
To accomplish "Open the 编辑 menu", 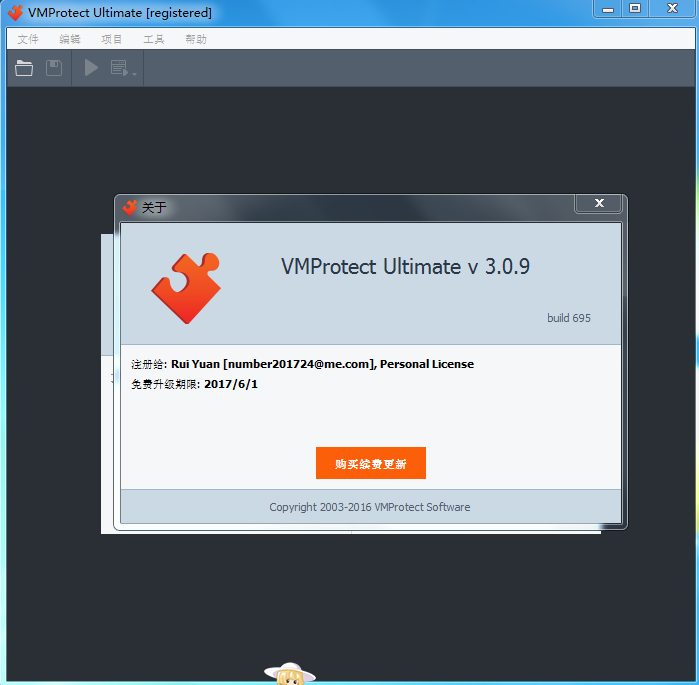I will [70, 39].
